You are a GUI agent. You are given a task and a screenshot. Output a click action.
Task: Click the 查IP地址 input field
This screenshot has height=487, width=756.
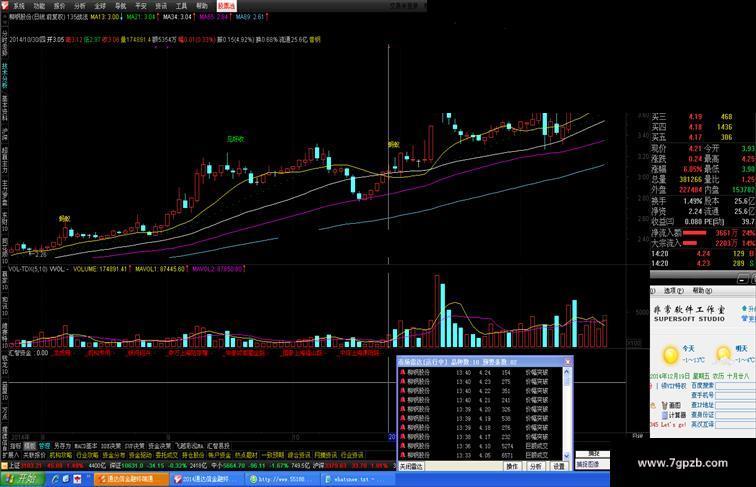click(x=736, y=405)
